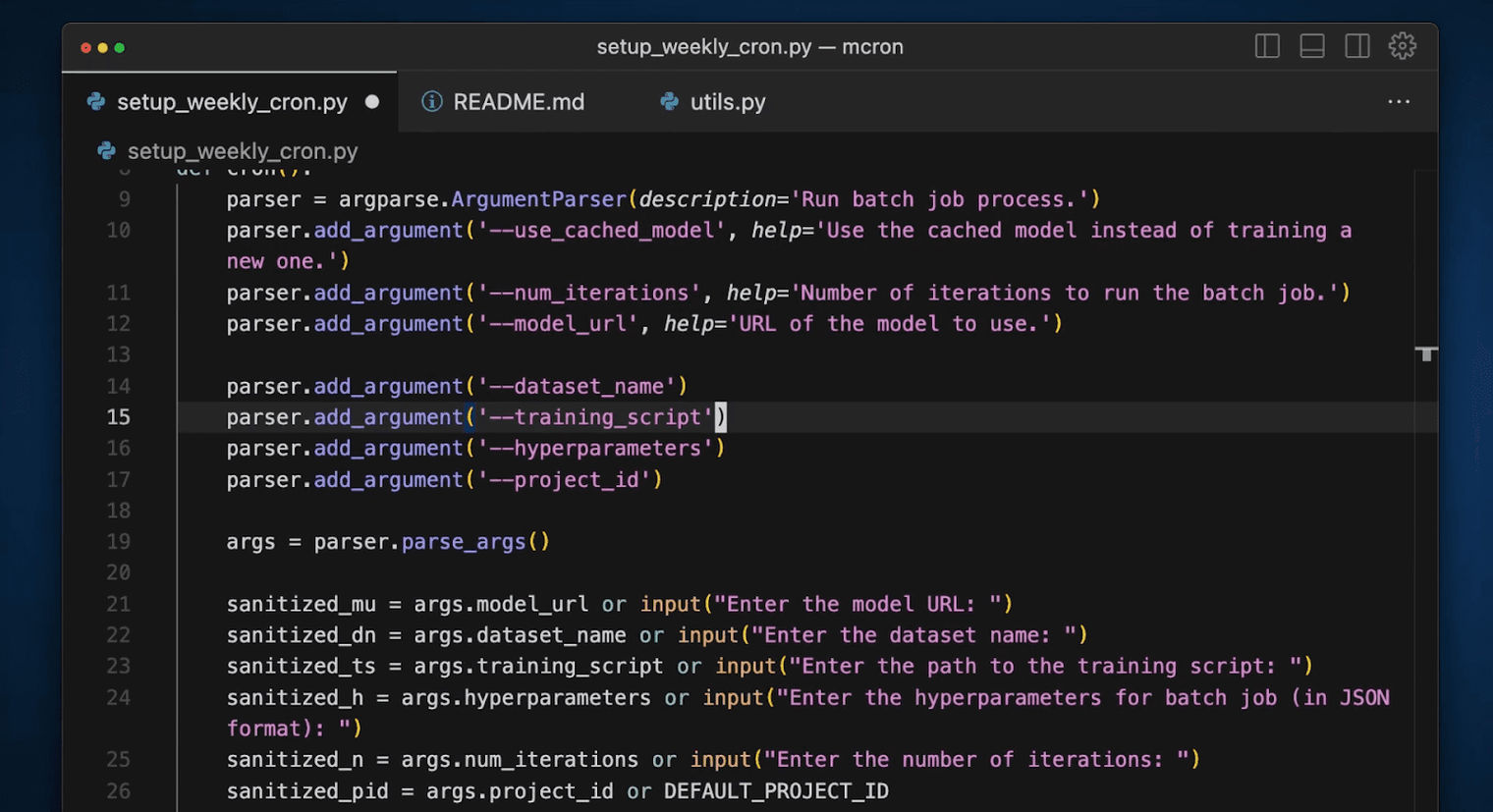This screenshot has width=1493, height=812.
Task: Click sanitized_mu variable on line 21
Action: (302, 604)
